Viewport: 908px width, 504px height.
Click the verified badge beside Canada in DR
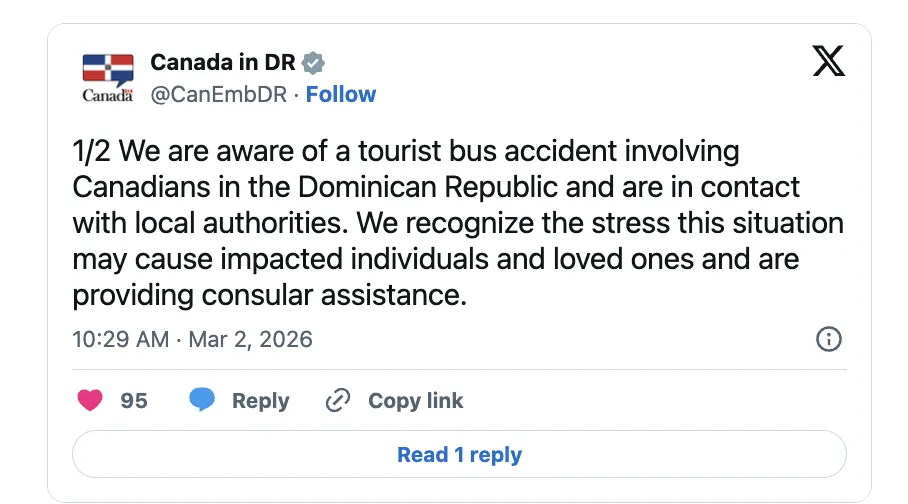(313, 62)
